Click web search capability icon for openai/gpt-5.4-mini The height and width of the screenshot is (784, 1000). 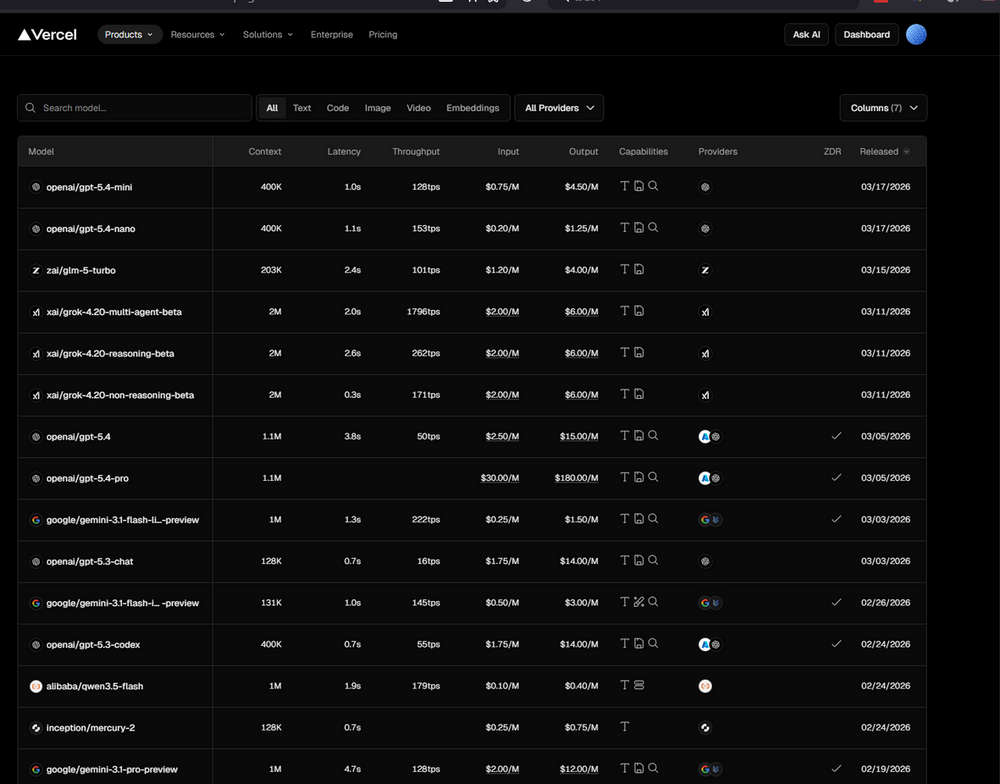pos(653,186)
